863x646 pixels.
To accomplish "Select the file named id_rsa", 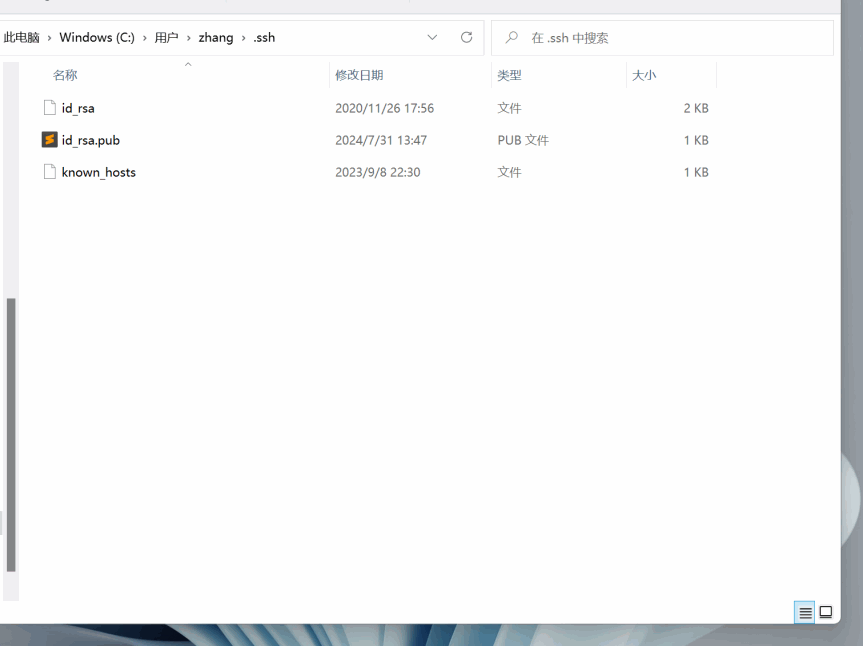I will point(78,108).
